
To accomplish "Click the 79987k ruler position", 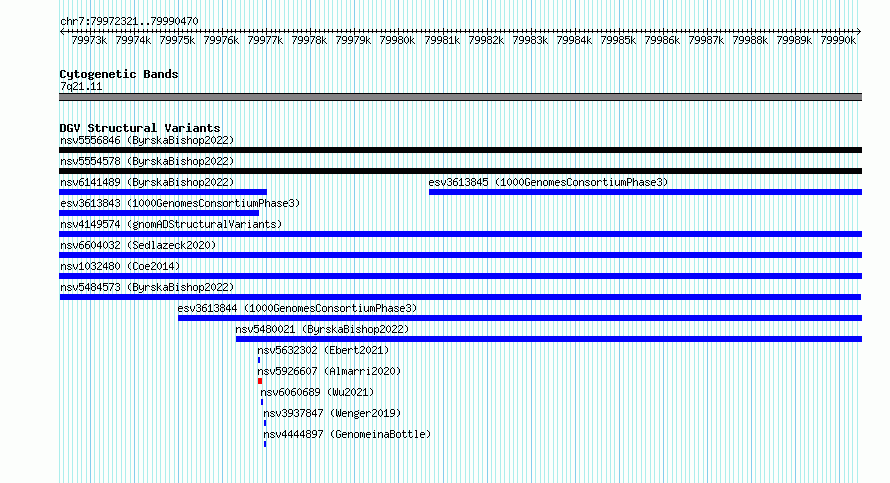I will coord(706,40).
